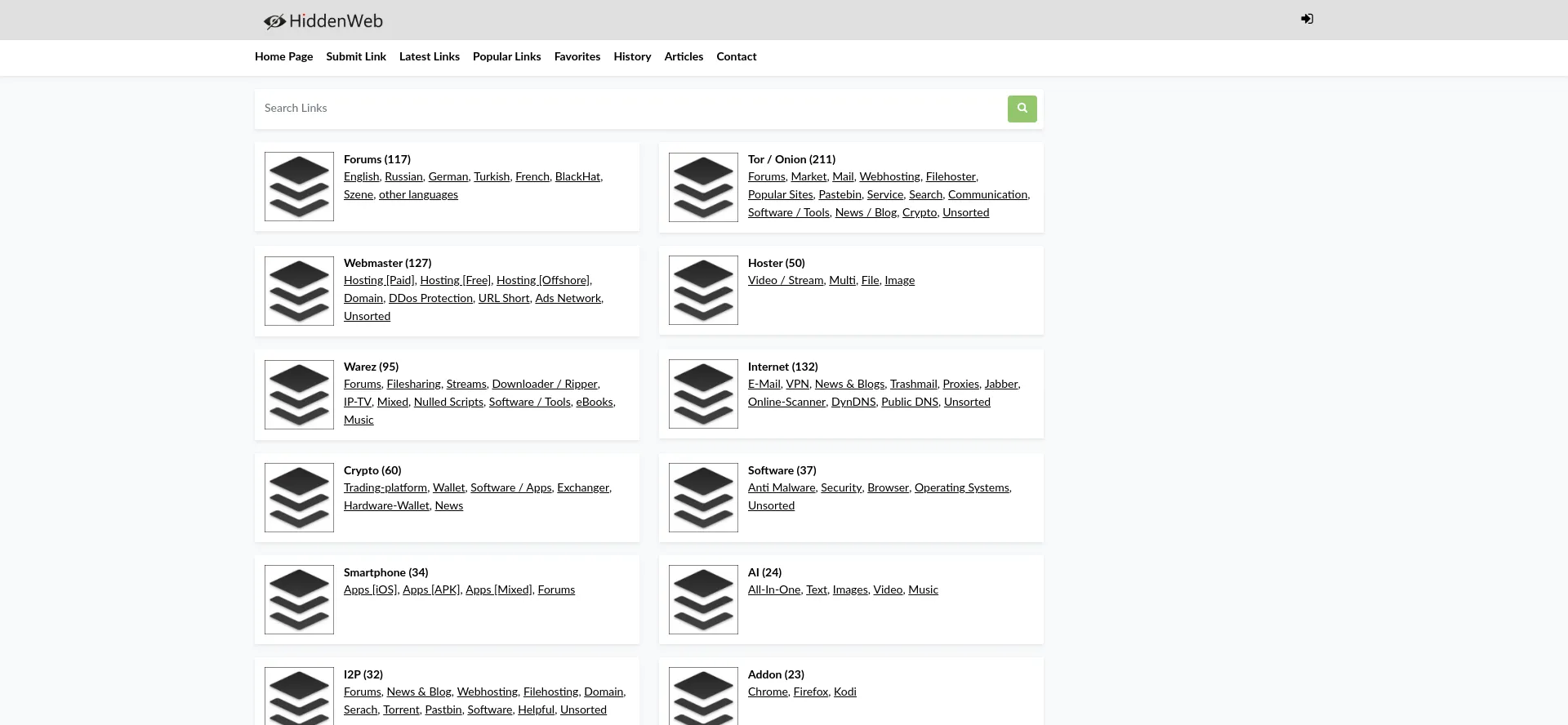
Task: Open the I2P category layers icon
Action: click(x=299, y=696)
